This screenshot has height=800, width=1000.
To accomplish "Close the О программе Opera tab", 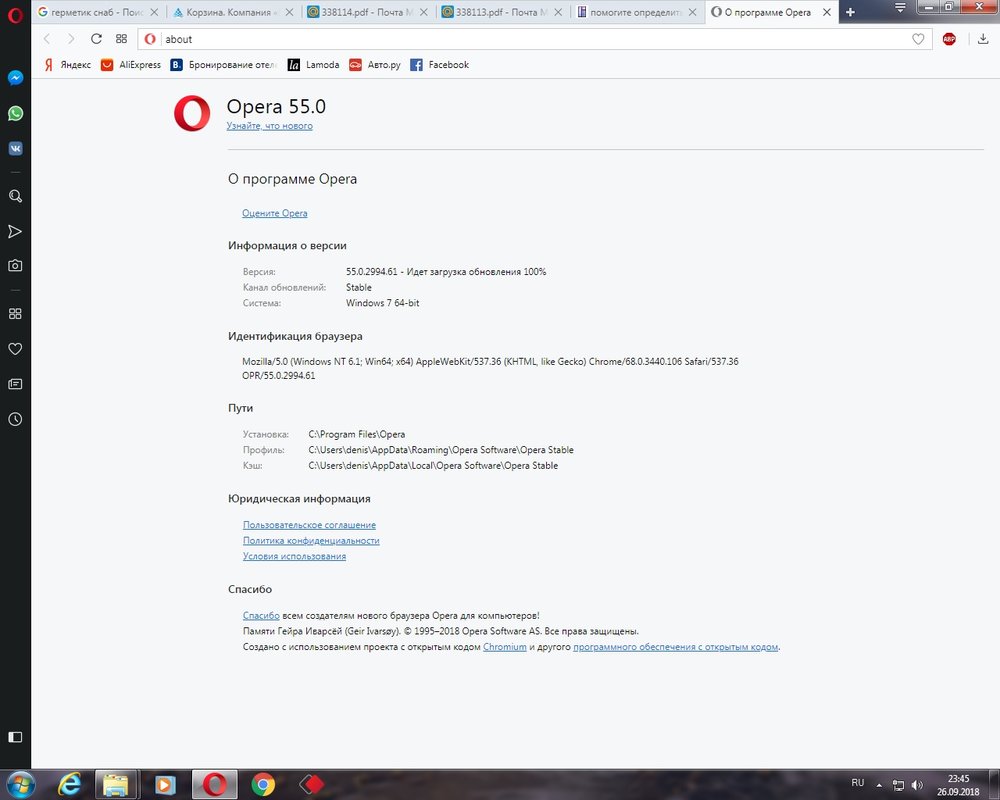I will [827, 12].
